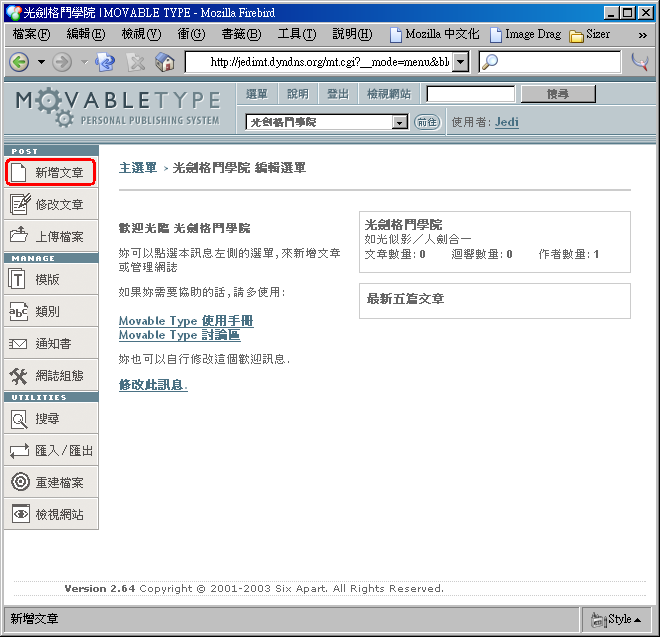Click the 新增文章 new entry icon
Viewport: 660px width, 637px height.
coord(19,172)
